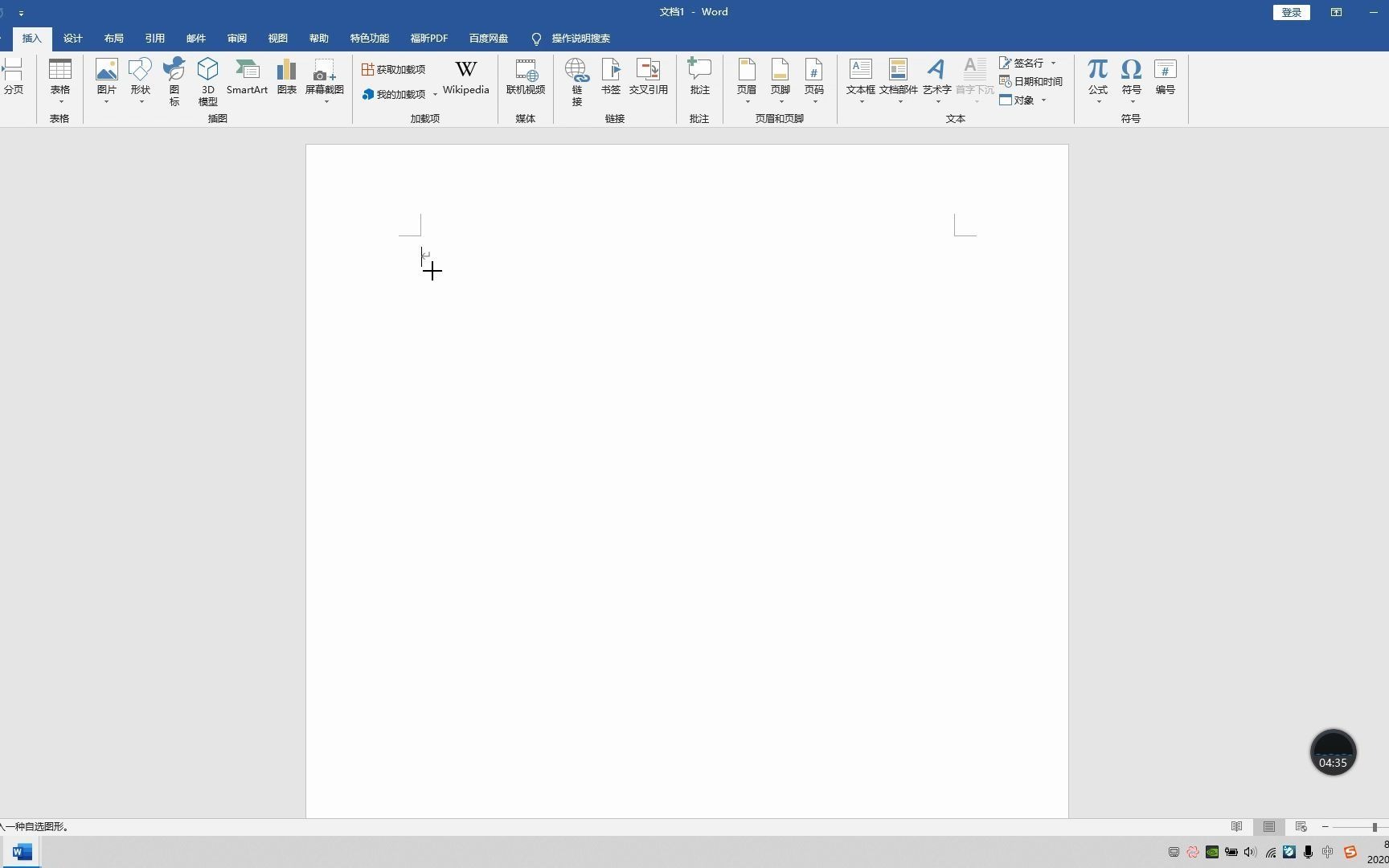1389x868 pixels.
Task: Switch to the 视图 tab
Action: click(x=278, y=39)
